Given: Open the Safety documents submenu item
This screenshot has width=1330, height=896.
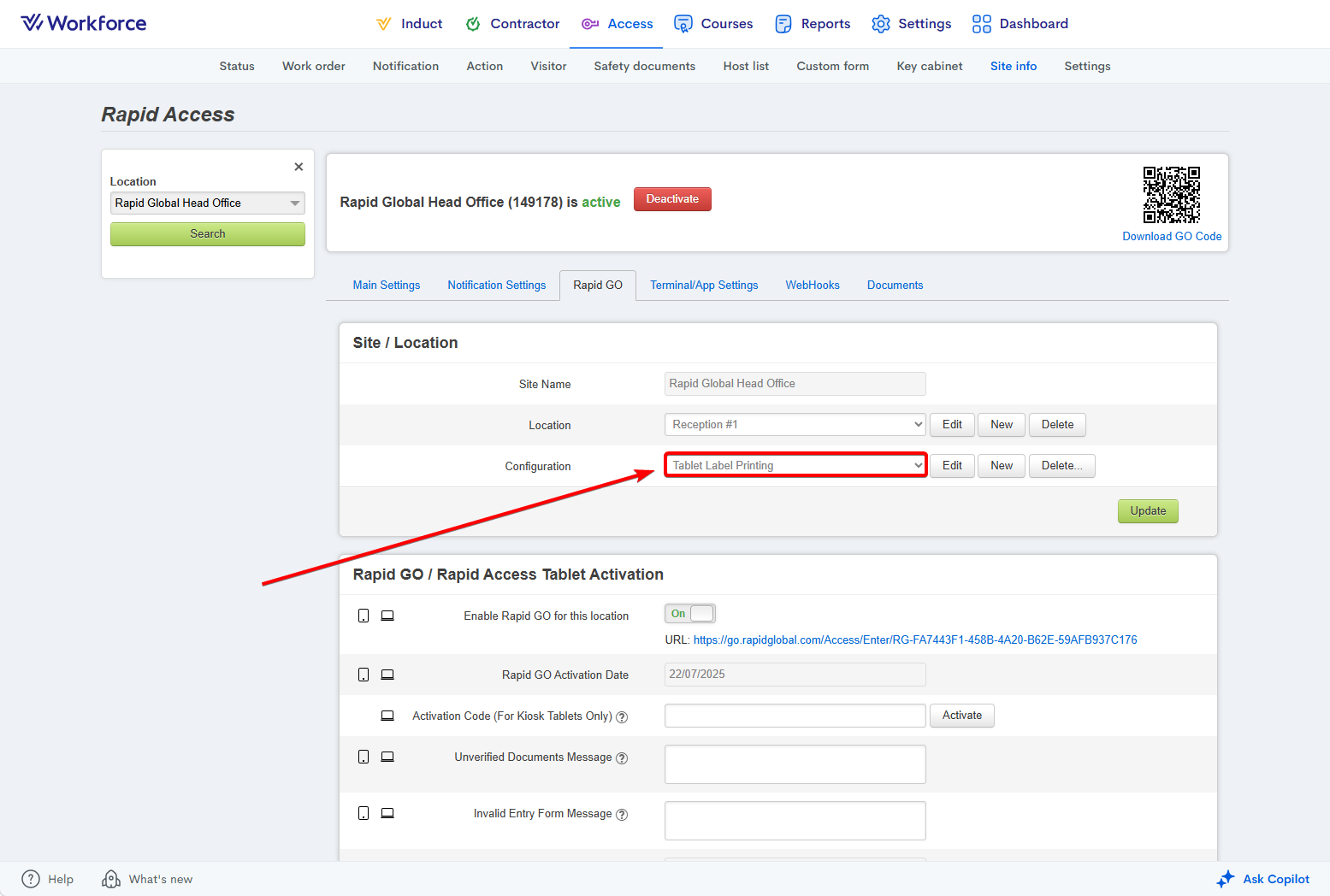Looking at the screenshot, I should (645, 66).
